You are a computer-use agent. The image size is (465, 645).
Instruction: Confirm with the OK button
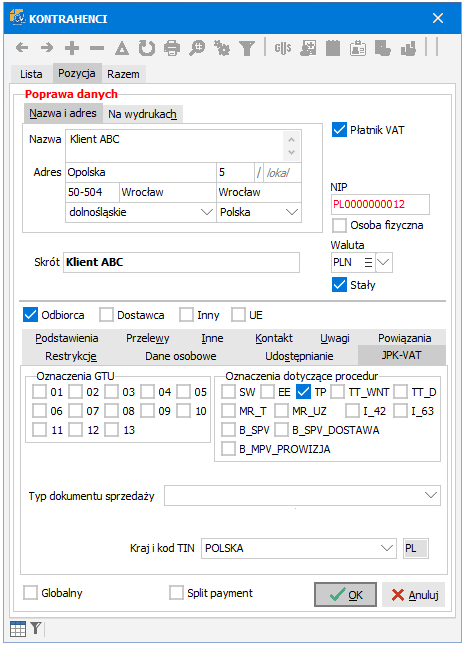345,595
